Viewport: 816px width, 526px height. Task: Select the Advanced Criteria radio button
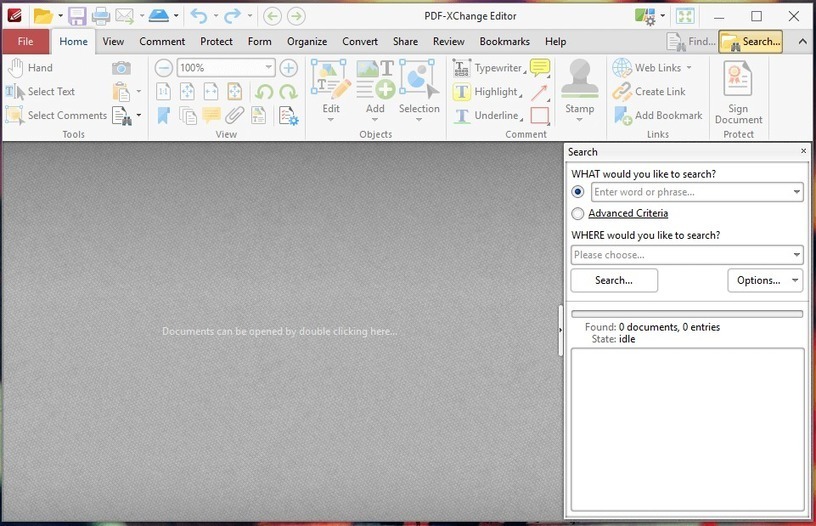pos(578,213)
